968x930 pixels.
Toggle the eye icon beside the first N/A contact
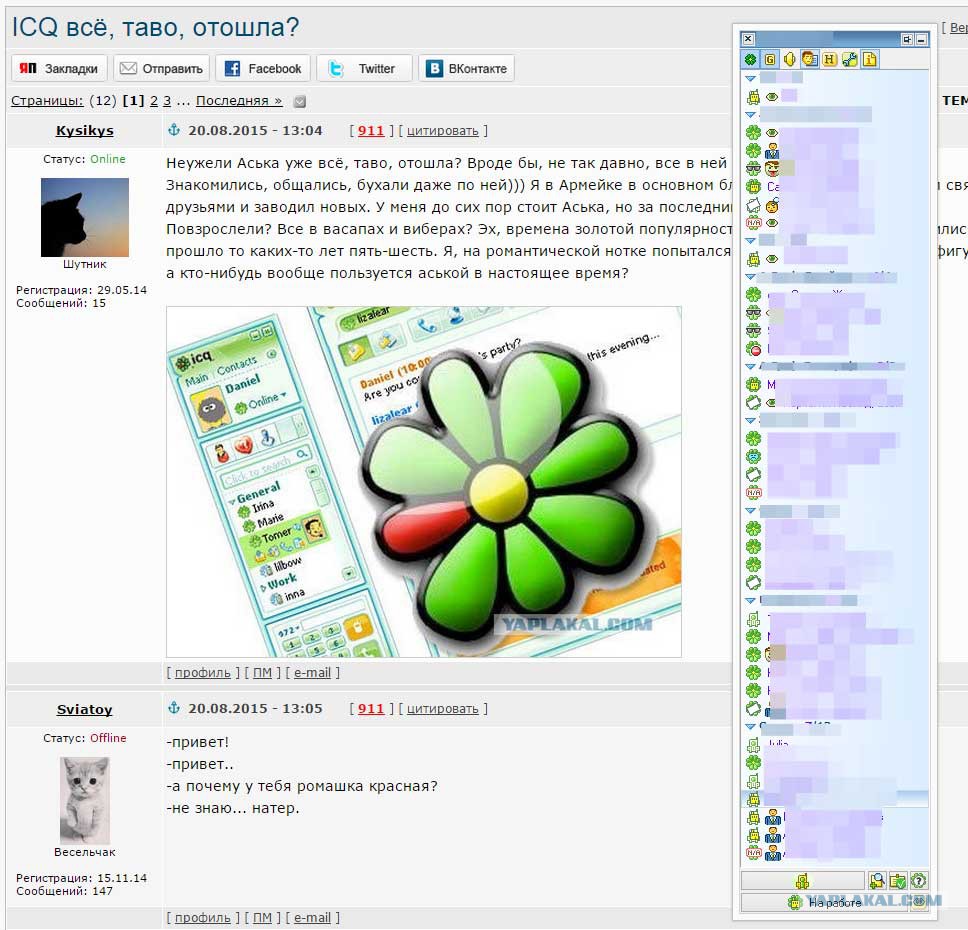tap(772, 223)
